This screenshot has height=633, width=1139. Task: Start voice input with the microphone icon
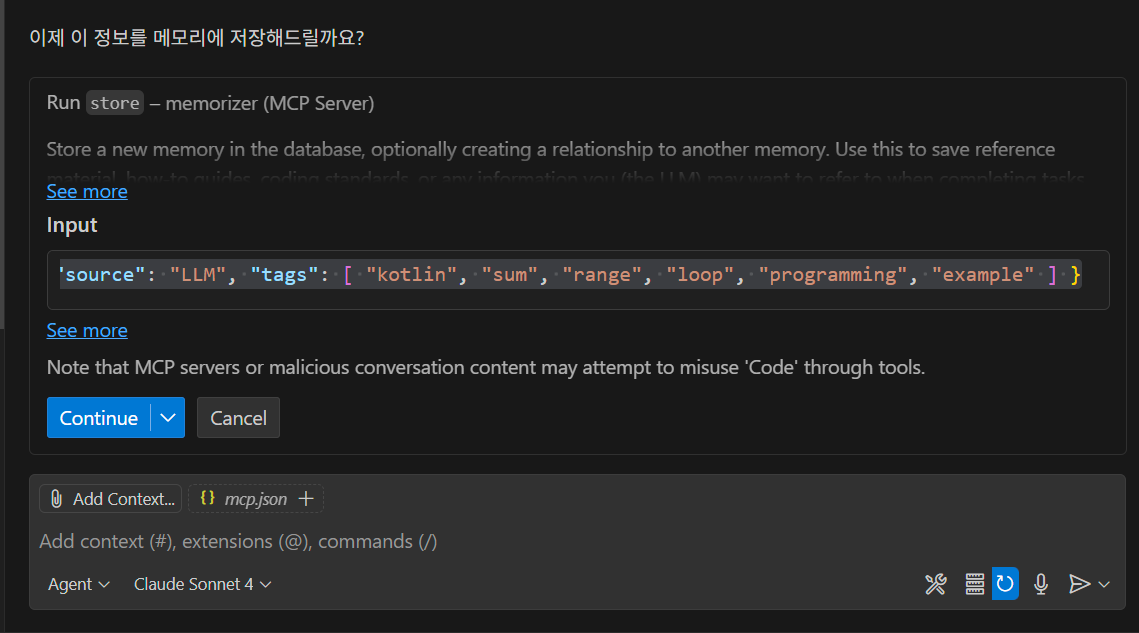tap(1041, 584)
